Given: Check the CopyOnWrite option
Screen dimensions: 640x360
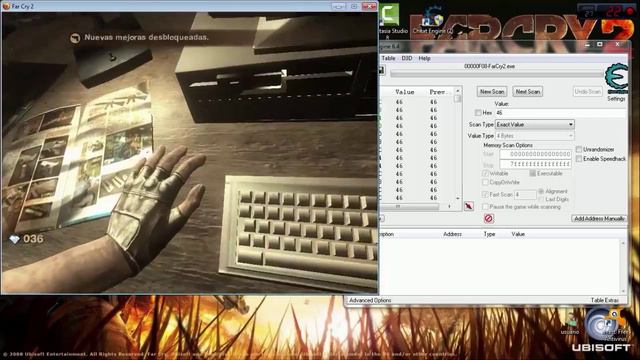Looking at the screenshot, I should click(485, 182).
